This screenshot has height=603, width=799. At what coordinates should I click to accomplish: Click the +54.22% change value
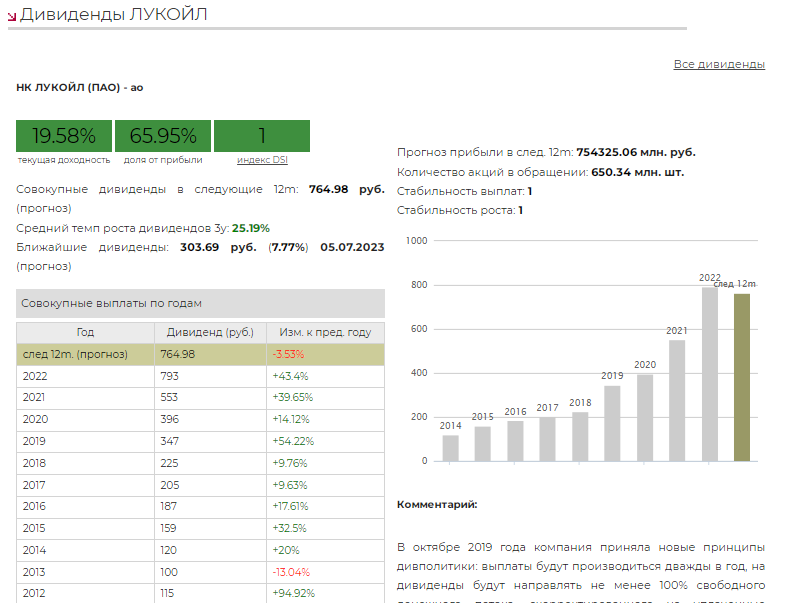[293, 441]
